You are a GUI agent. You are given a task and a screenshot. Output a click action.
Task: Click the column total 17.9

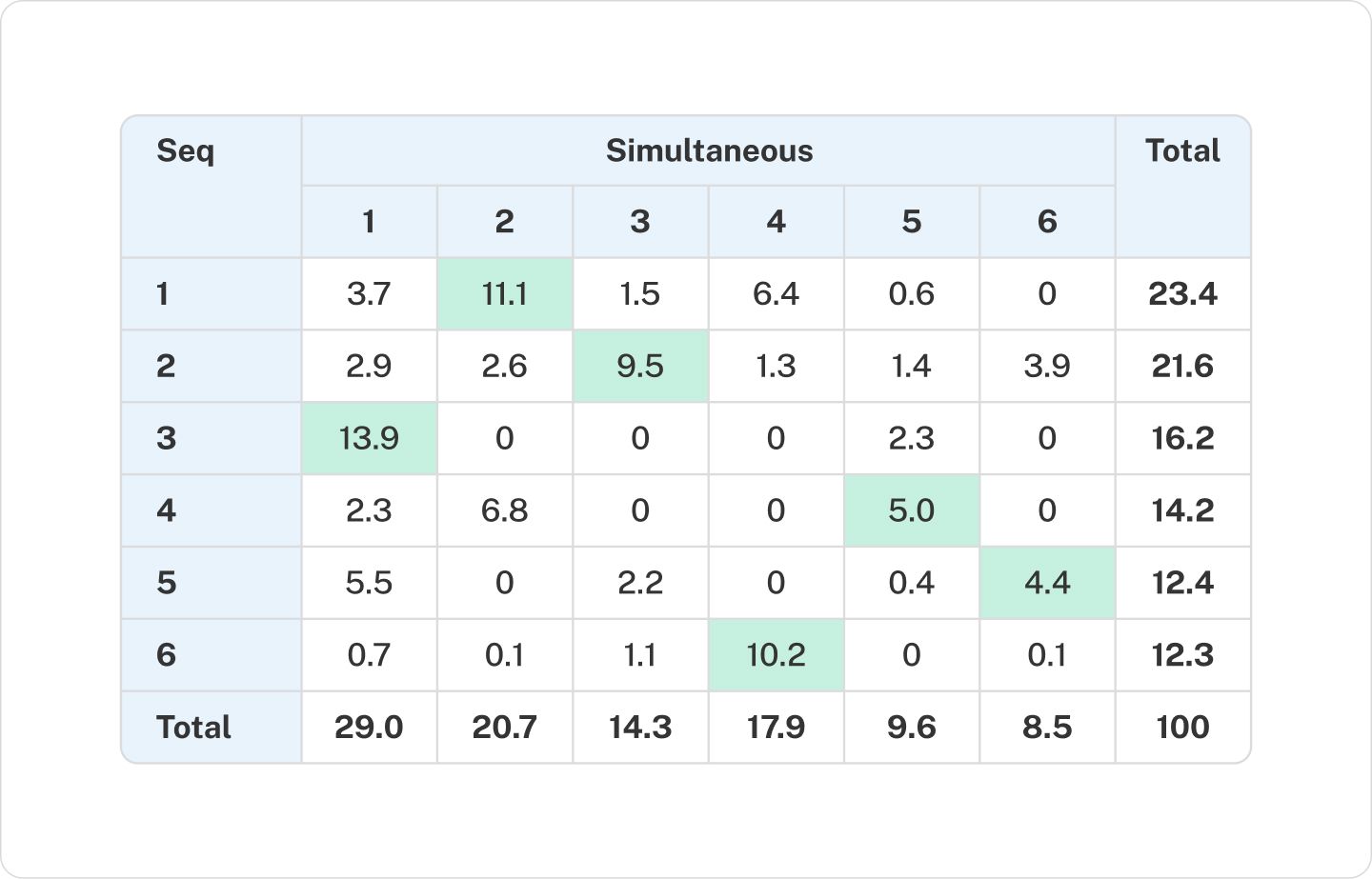(x=776, y=728)
